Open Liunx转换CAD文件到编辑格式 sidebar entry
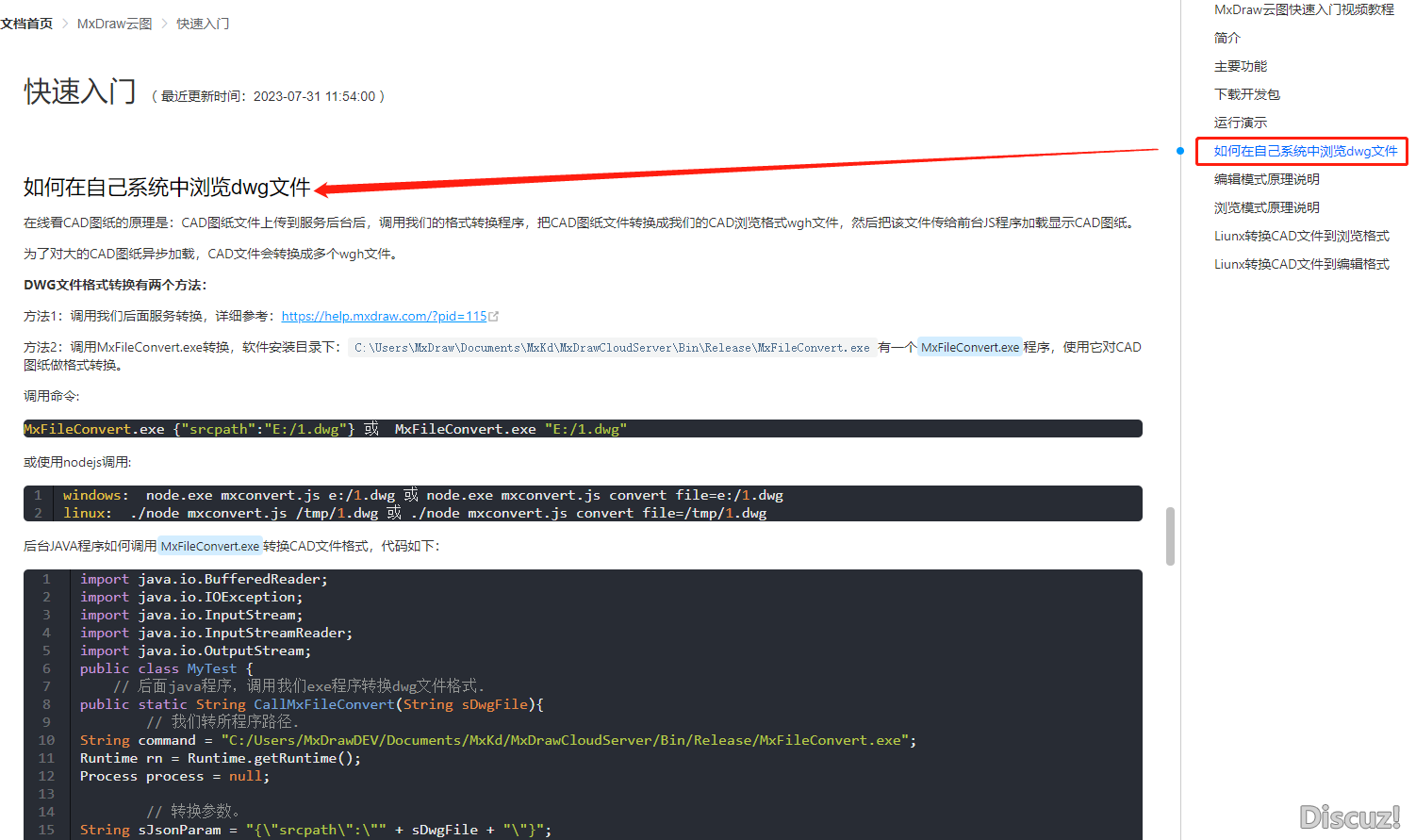1416x840 pixels. pos(1302,264)
